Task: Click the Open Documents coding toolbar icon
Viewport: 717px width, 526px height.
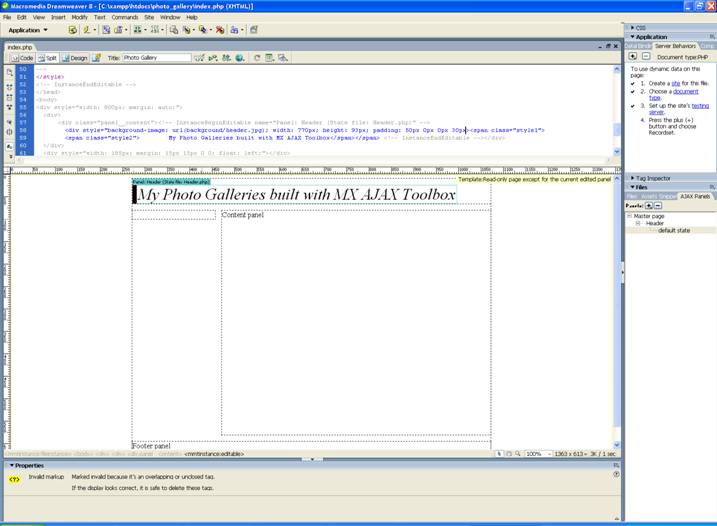Action: [9, 72]
